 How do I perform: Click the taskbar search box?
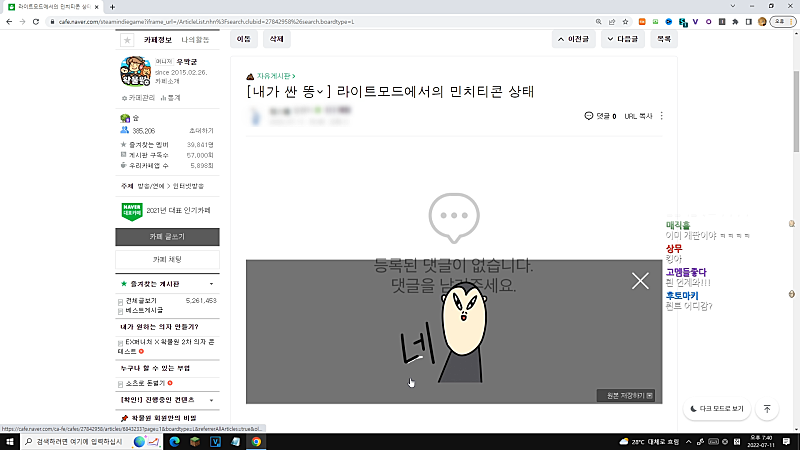92,442
